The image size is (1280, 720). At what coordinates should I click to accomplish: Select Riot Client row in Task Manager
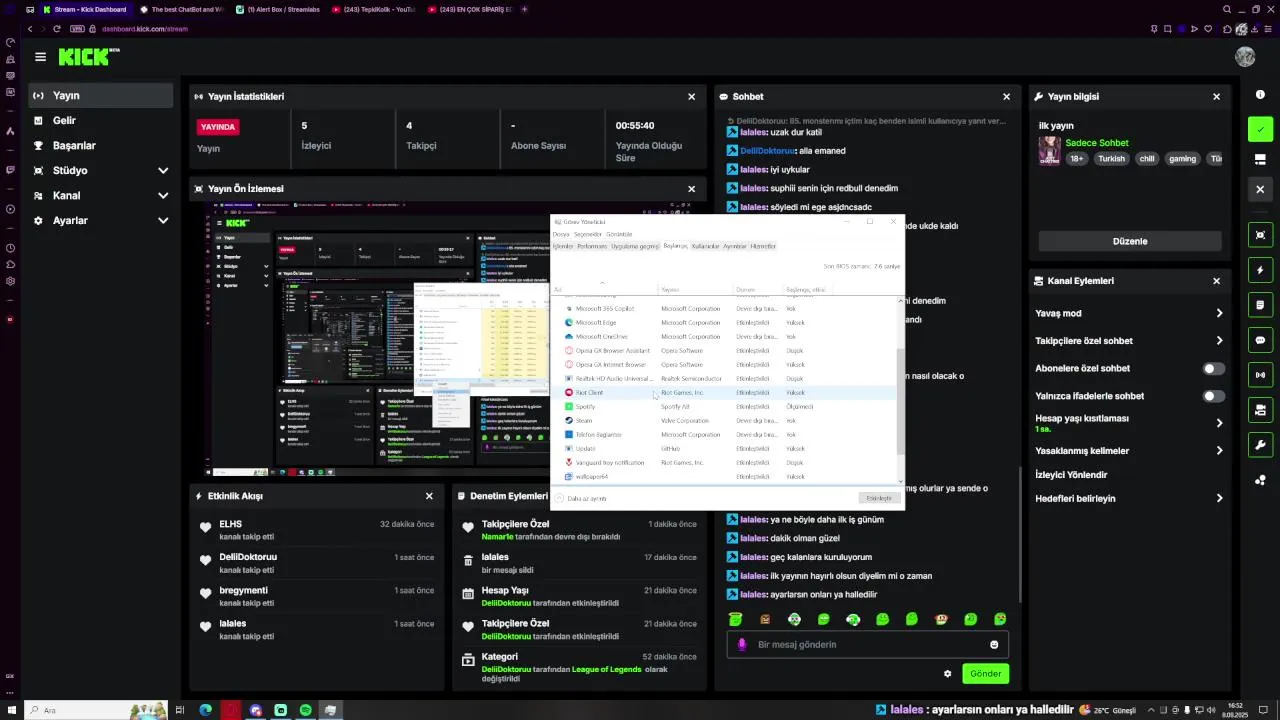(725, 393)
